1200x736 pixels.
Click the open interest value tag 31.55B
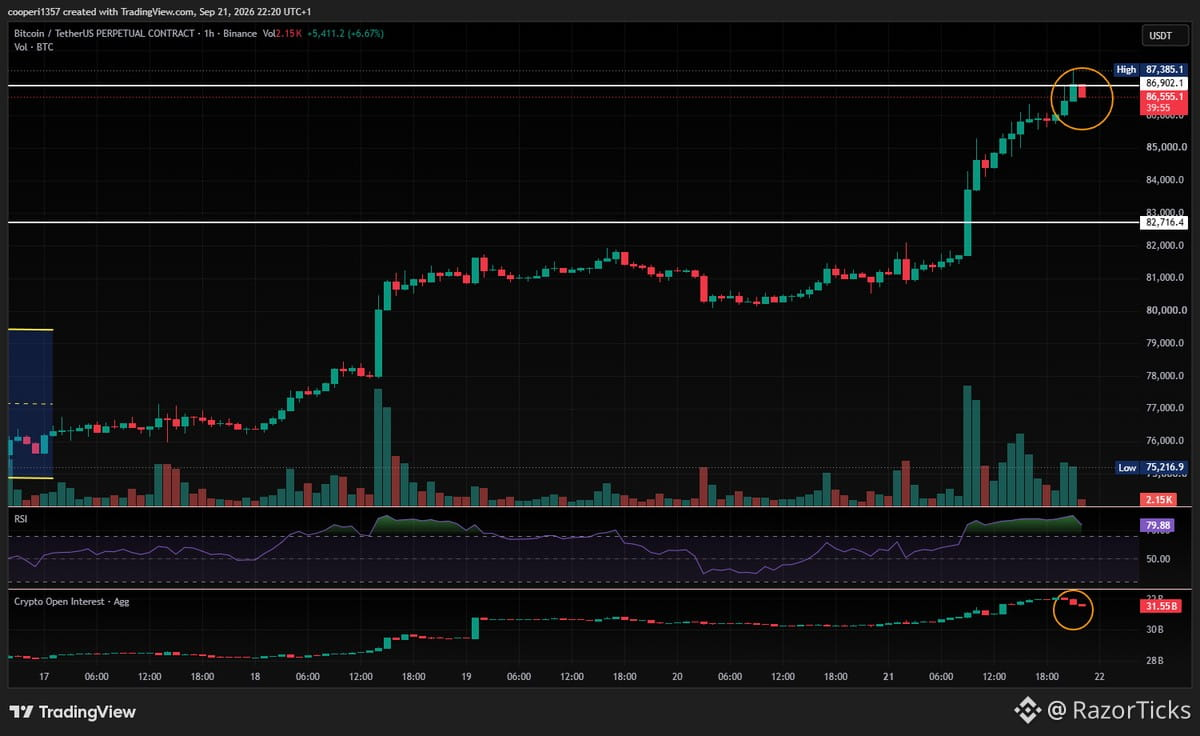click(x=1160, y=605)
